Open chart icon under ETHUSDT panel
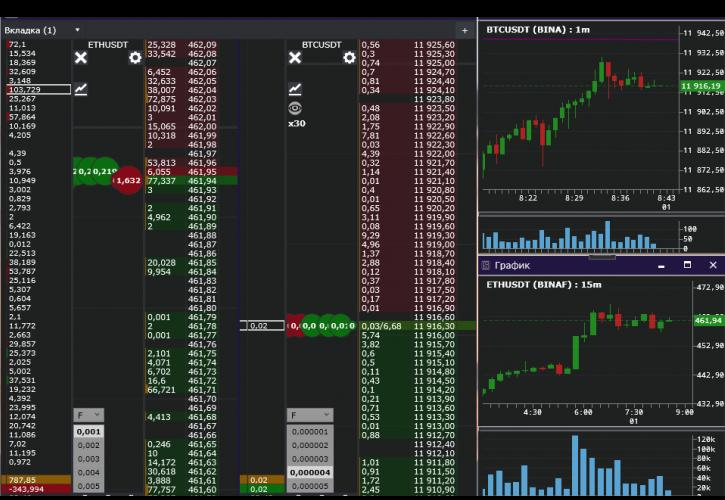This screenshot has width=725, height=500. tap(81, 88)
